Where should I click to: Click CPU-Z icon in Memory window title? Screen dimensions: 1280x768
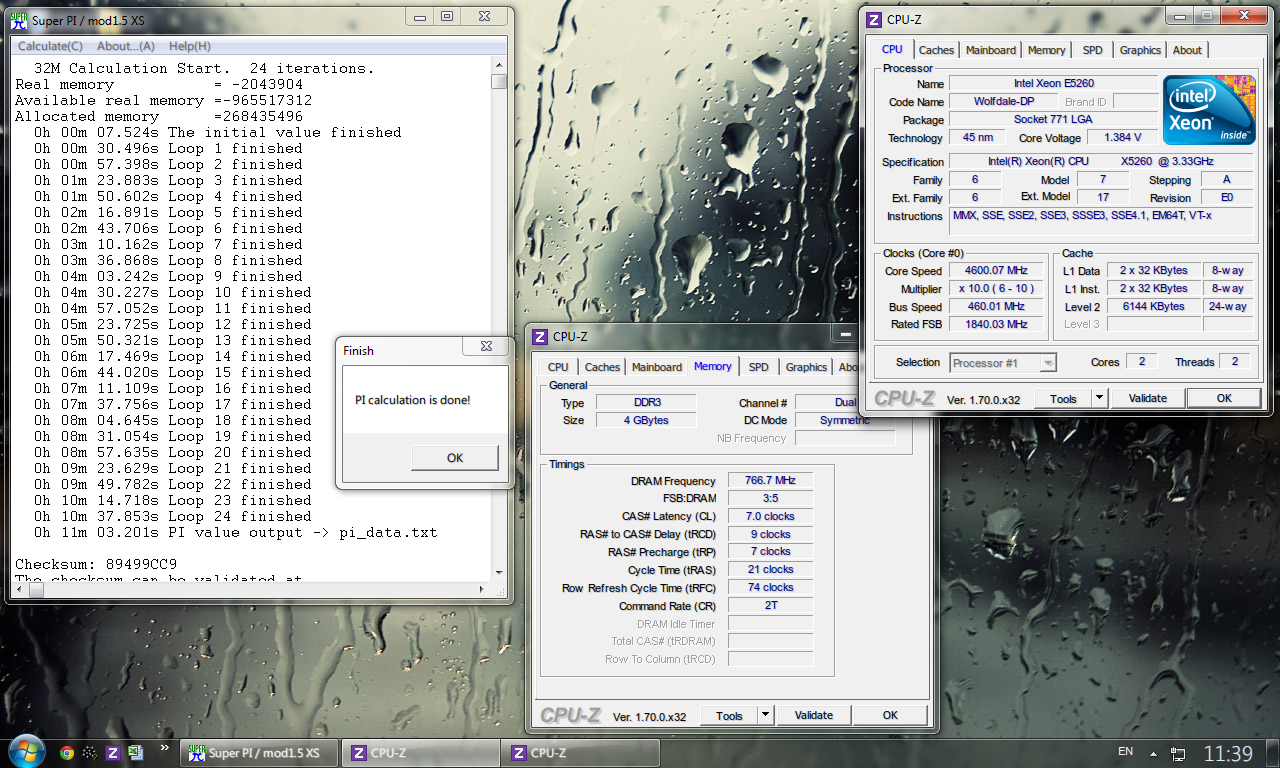pos(539,337)
